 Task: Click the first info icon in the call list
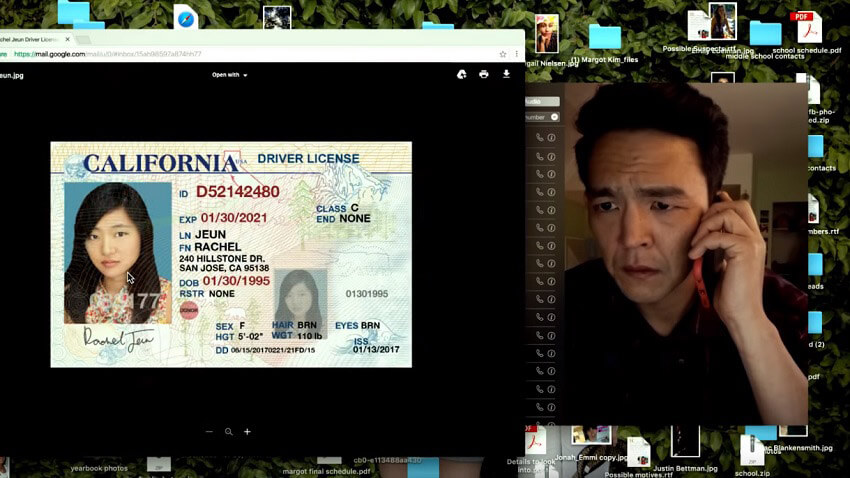point(551,137)
